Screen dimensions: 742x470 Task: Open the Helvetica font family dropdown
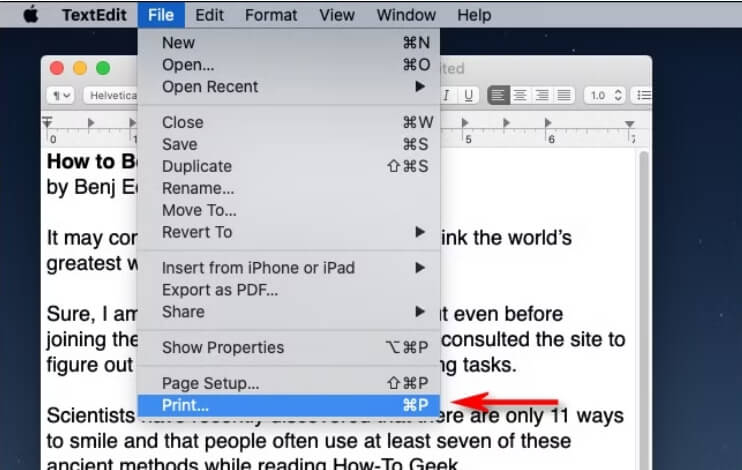111,96
